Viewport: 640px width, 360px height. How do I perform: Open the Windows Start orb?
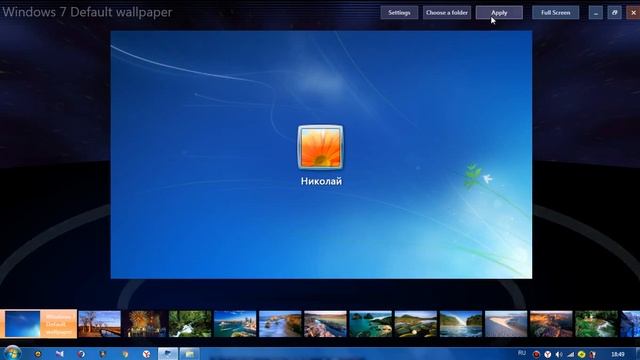click(12, 353)
